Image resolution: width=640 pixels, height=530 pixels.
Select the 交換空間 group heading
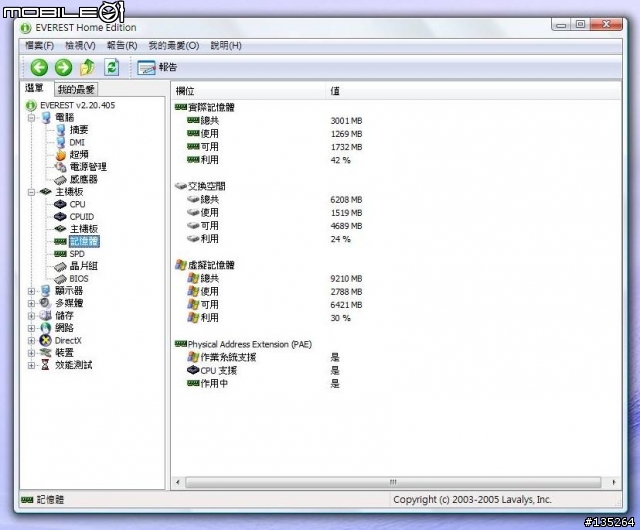207,187
